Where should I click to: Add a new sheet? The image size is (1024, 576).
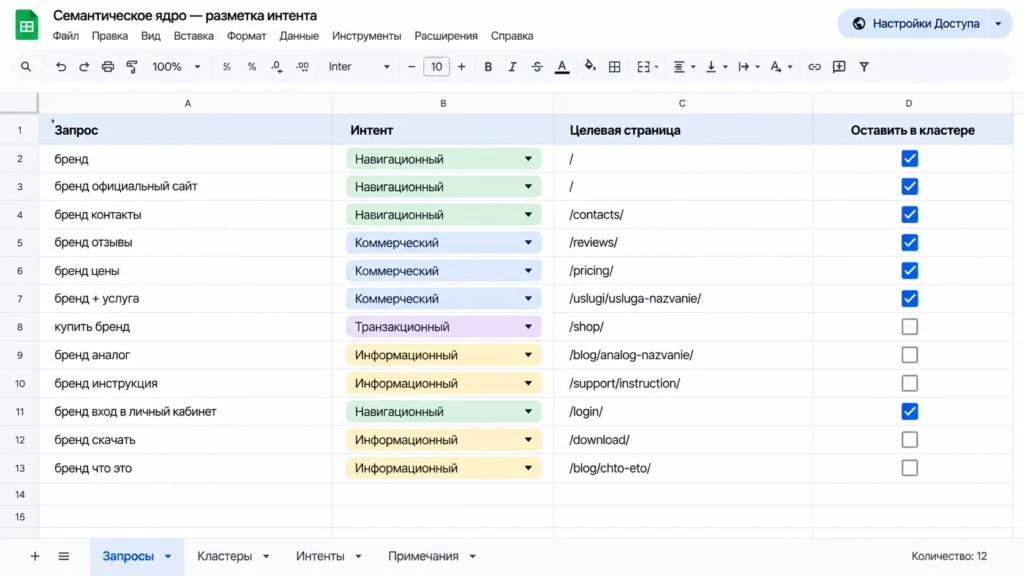click(35, 556)
